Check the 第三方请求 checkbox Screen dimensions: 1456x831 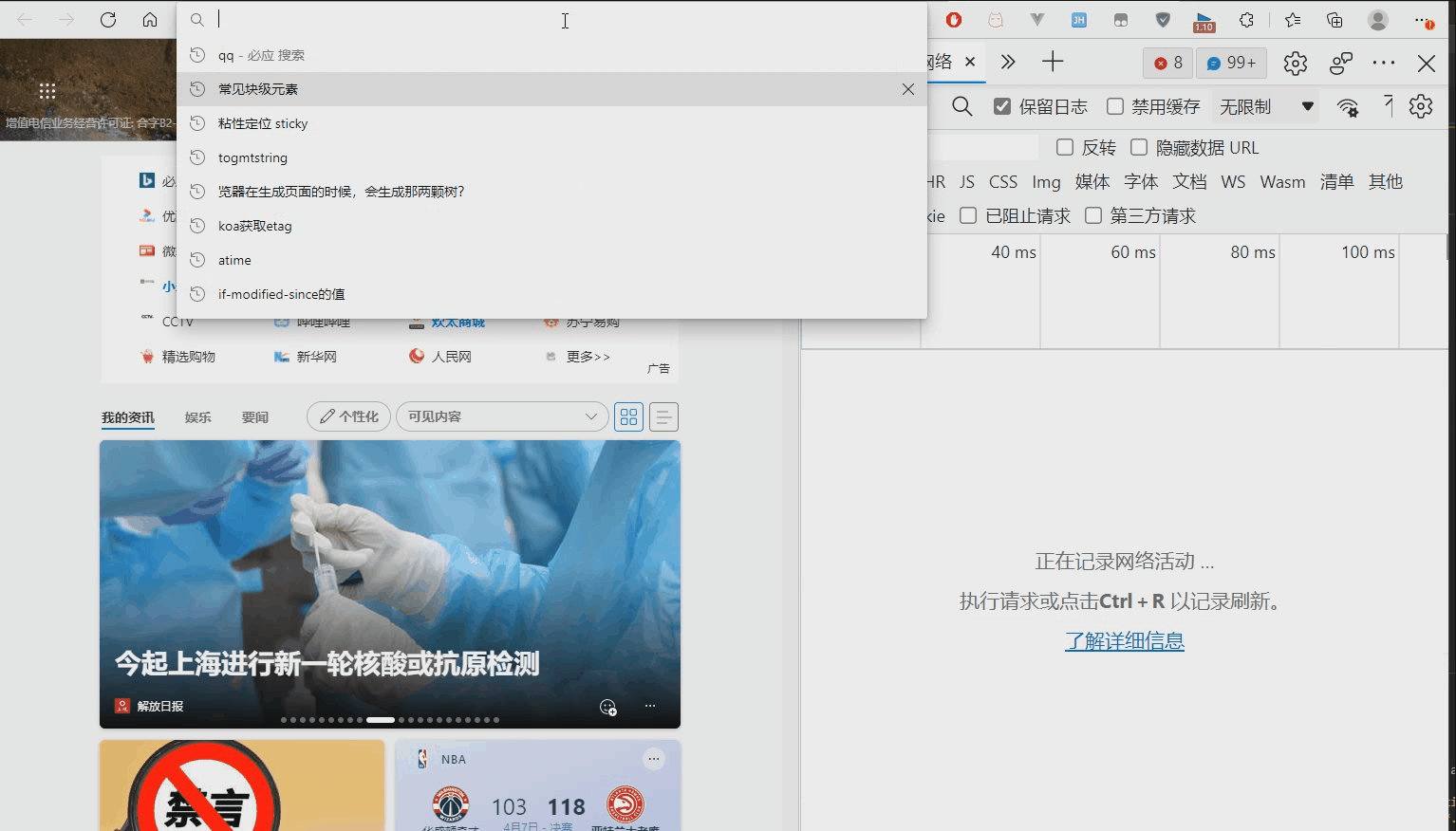[x=1093, y=215]
